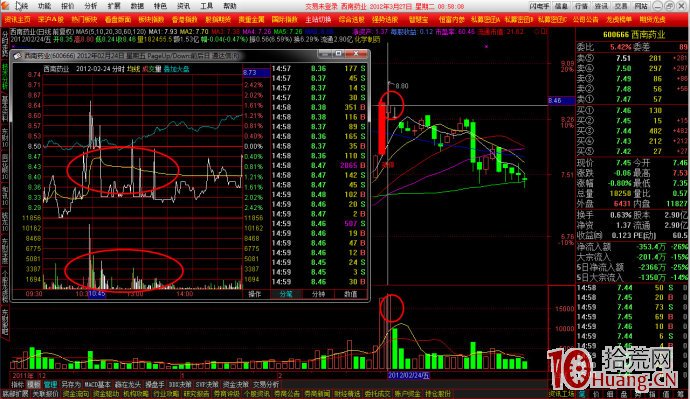Open 热门板块 in the red toolbar
The image size is (690, 399).
pos(84,20)
